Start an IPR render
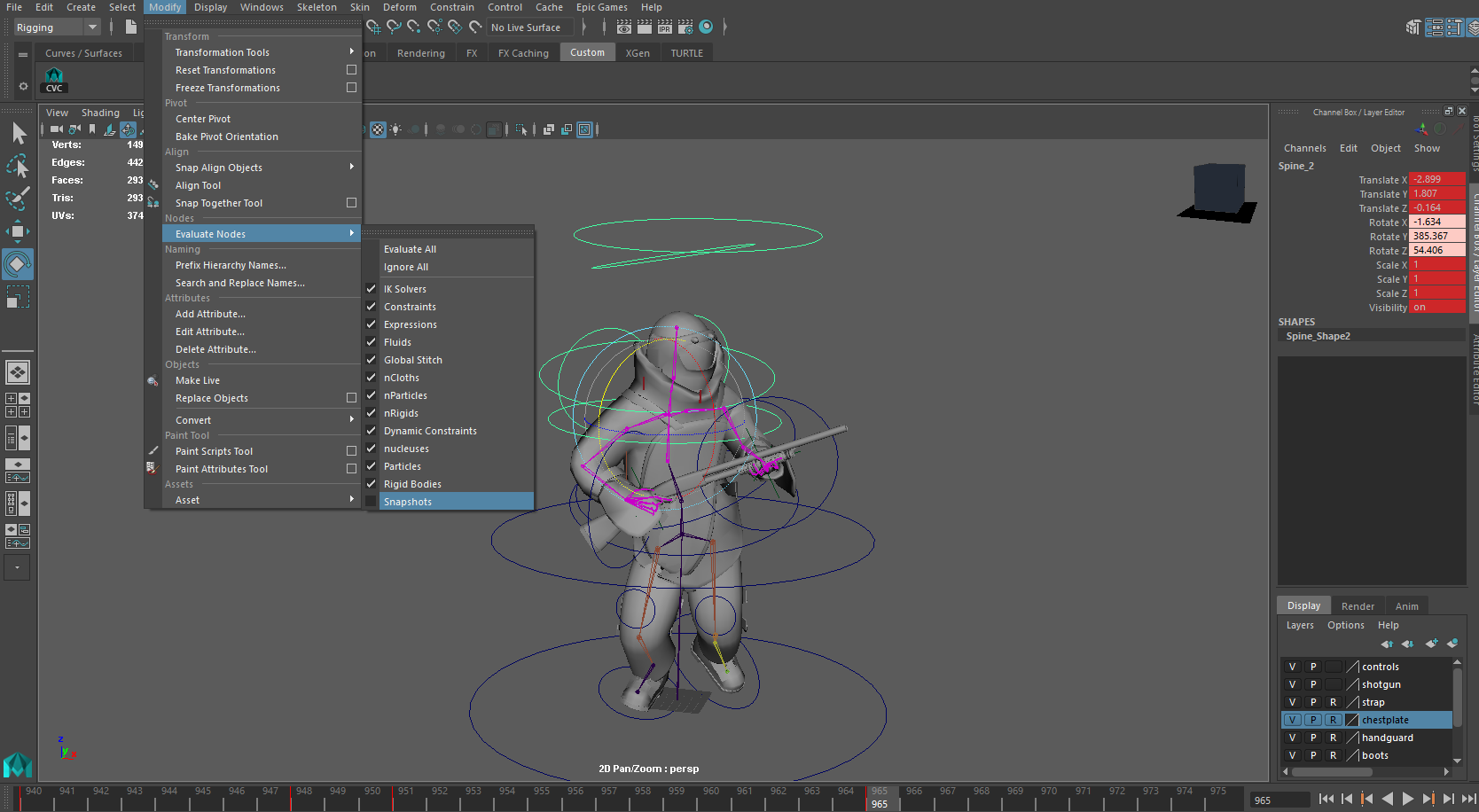 point(665,27)
